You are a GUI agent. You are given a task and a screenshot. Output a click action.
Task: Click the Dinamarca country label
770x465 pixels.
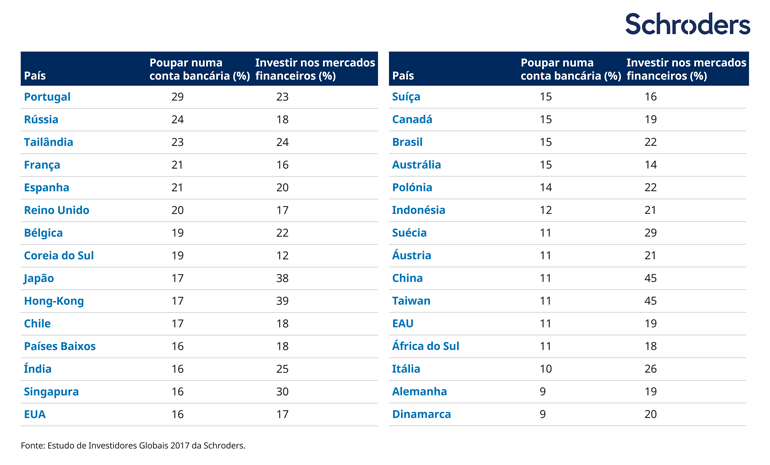pos(421,414)
